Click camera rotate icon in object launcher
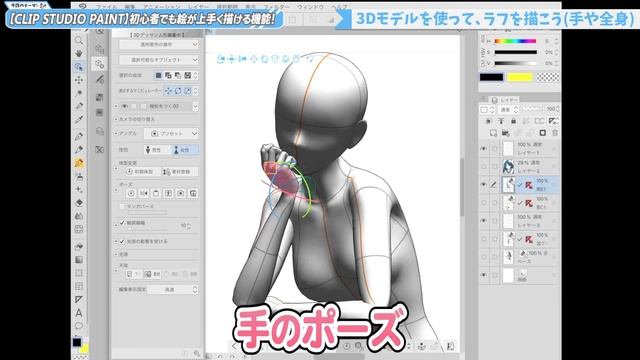Screen dimensions: 640x360 [221, 59]
